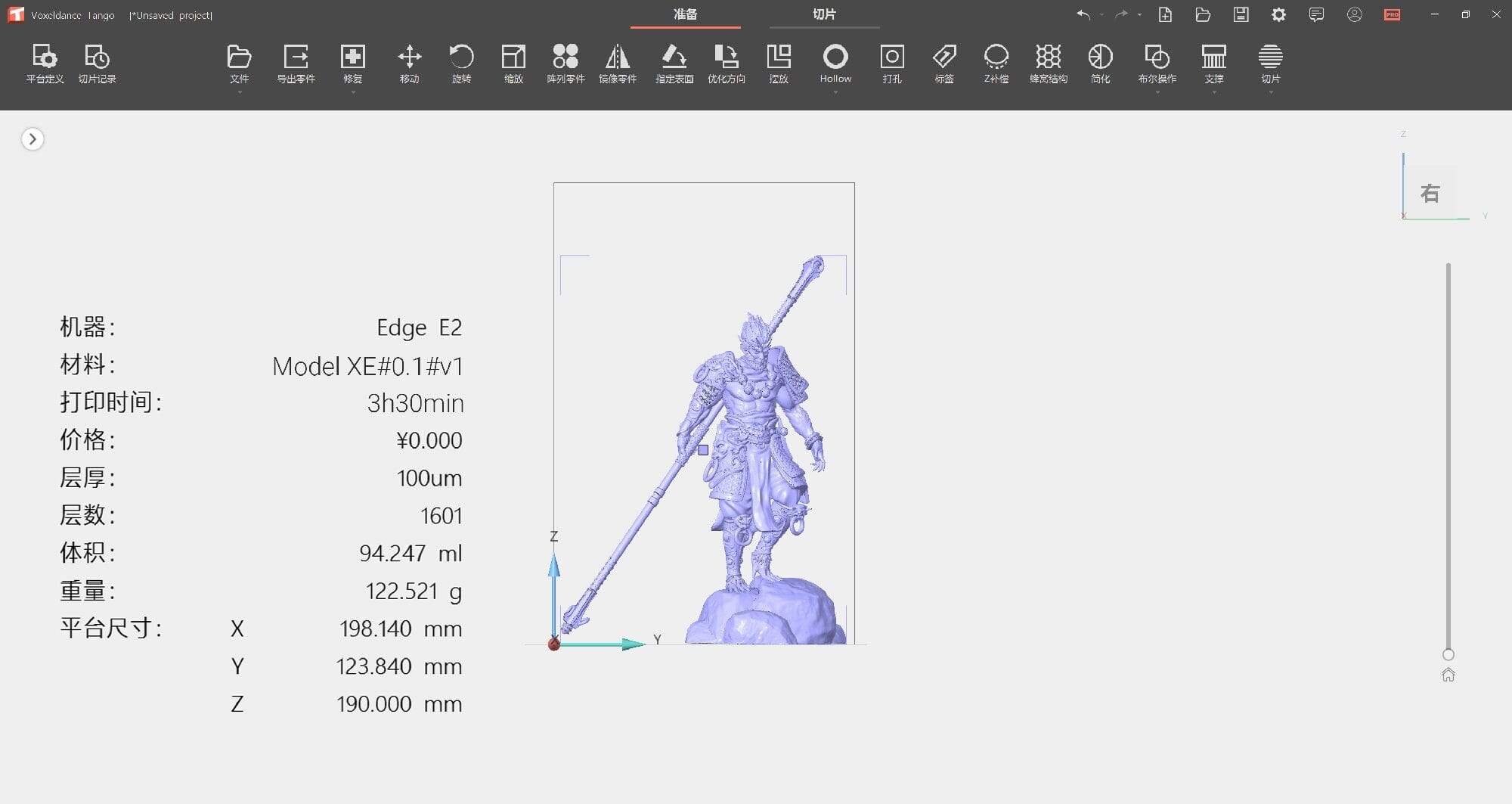
Task: Click the machine name Edge E2
Action: [x=419, y=327]
